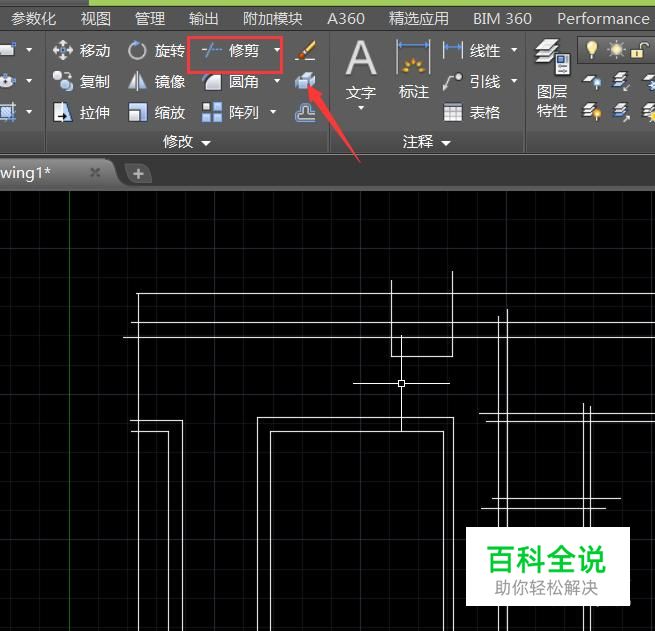This screenshot has width=655, height=631.
Task: Expand the 修剪 dropdown arrow
Action: [x=277, y=51]
